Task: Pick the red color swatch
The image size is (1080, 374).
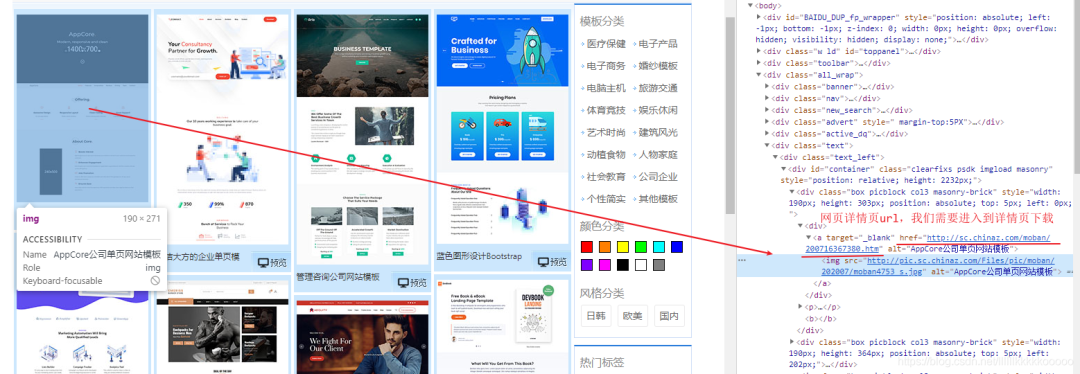Action: 587,247
